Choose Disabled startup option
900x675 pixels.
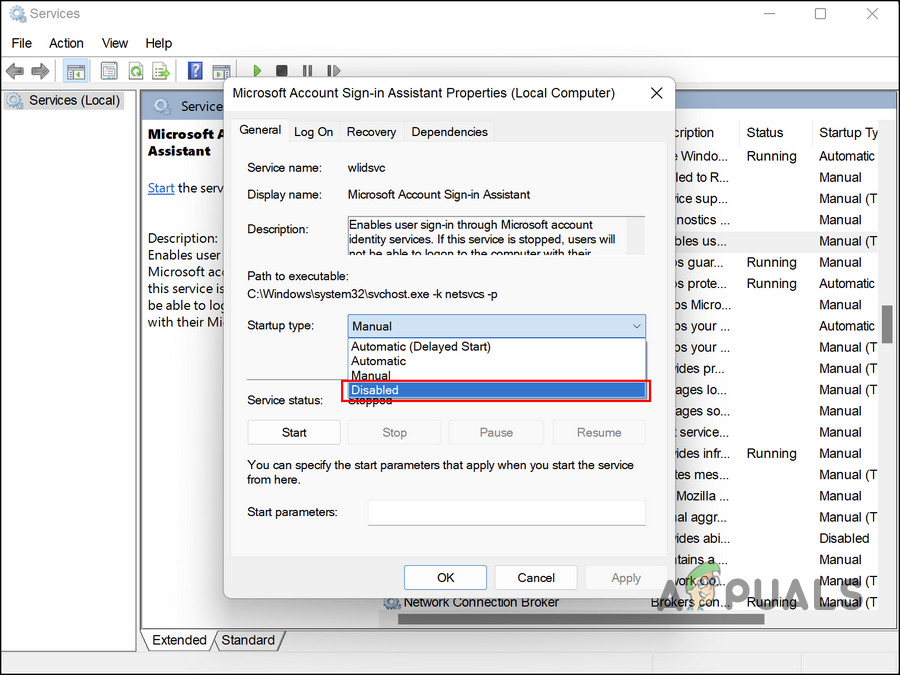[x=496, y=390]
